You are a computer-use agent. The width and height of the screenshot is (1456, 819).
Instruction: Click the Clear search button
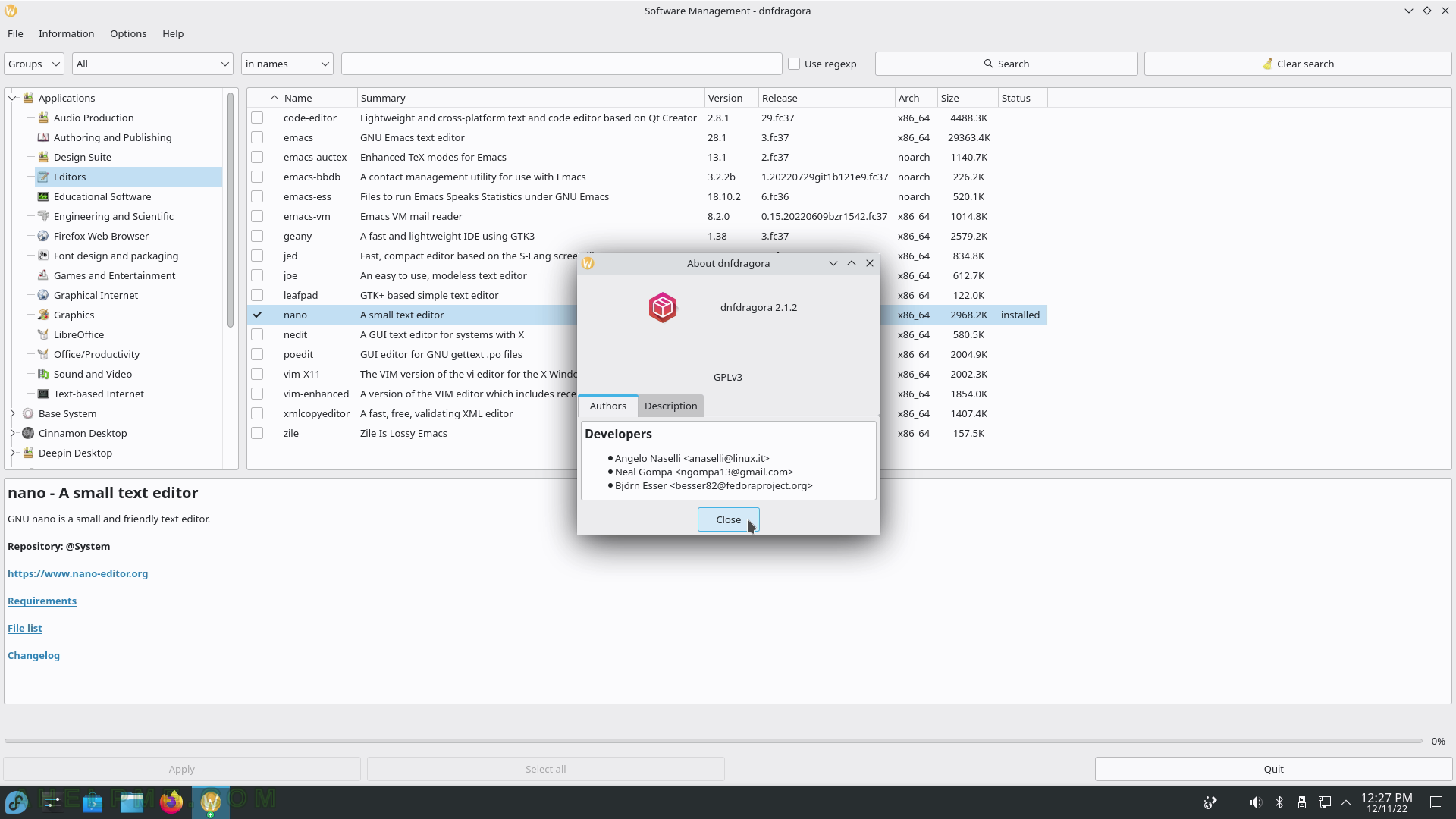(1298, 64)
